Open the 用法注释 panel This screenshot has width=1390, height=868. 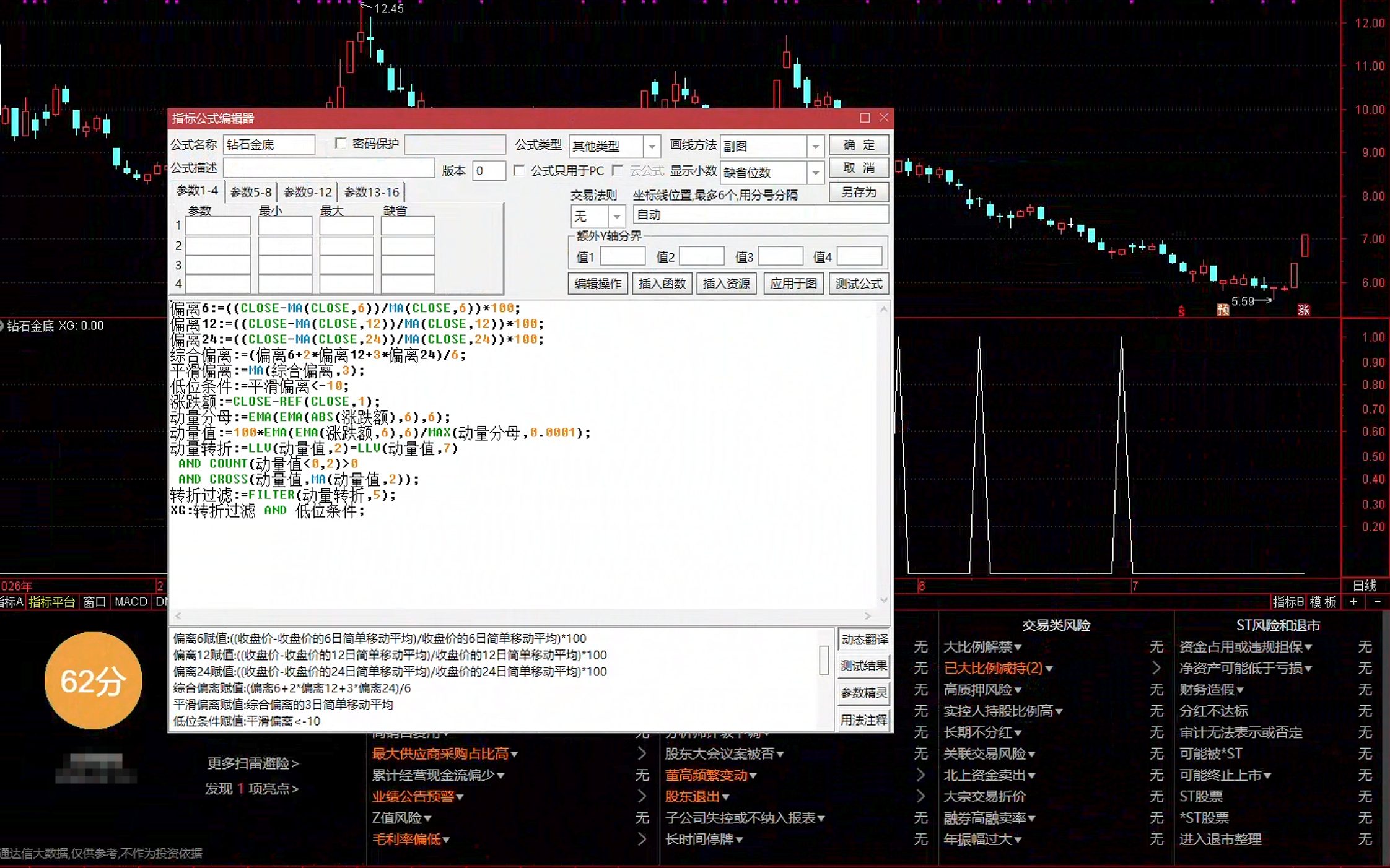864,720
